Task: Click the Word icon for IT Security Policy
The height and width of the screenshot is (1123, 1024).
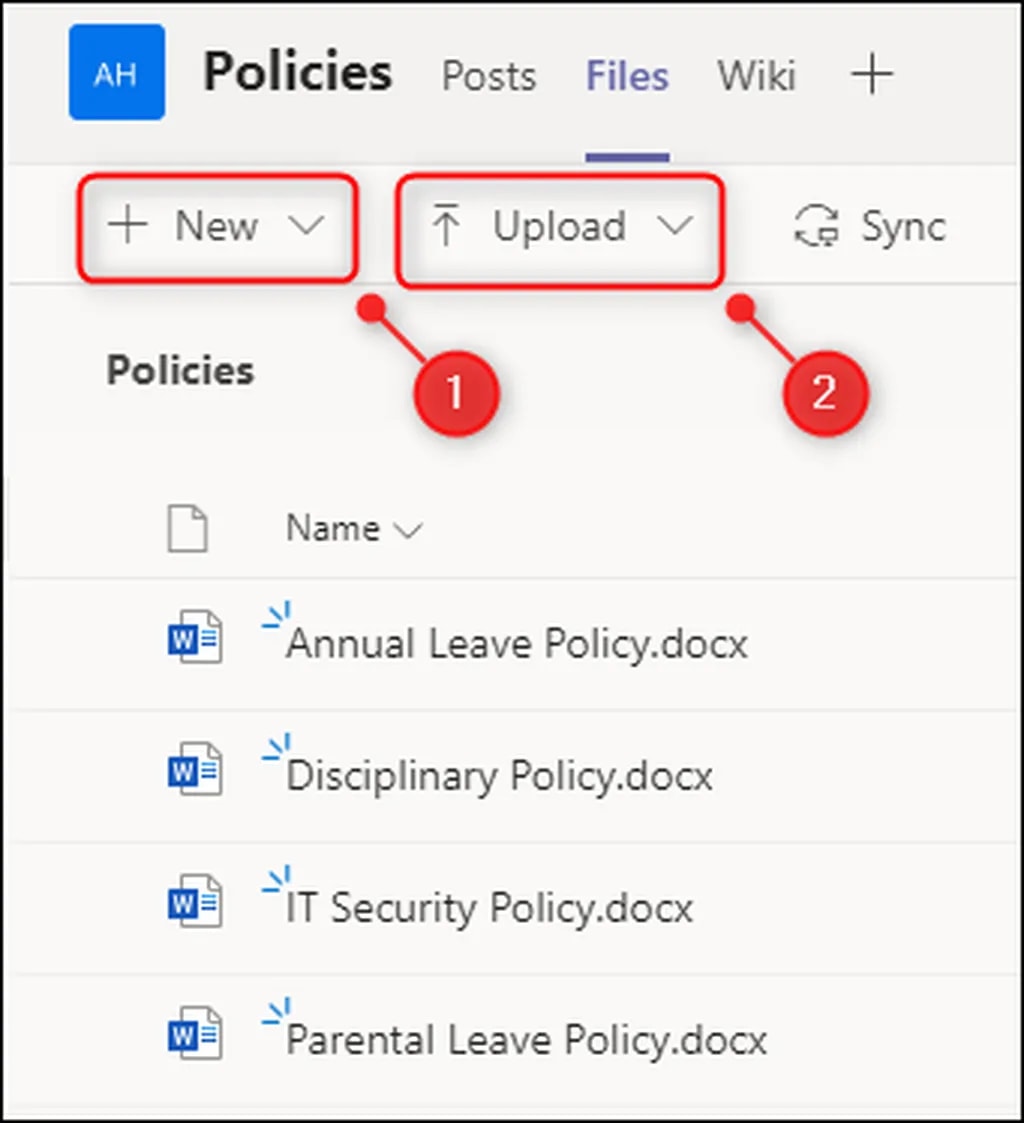Action: (194, 903)
